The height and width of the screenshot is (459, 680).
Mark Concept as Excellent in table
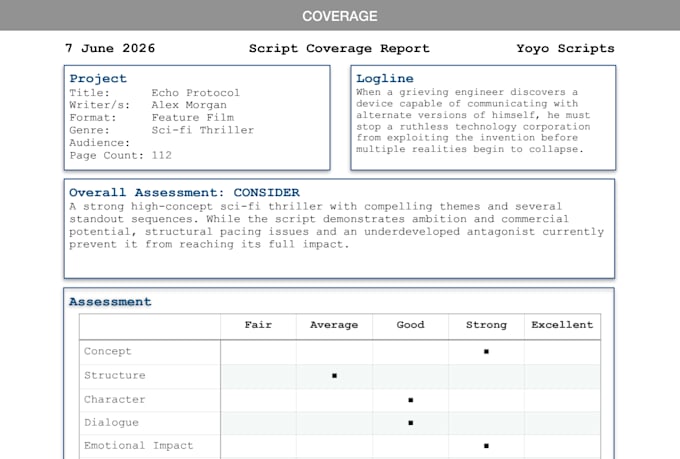[562, 352]
